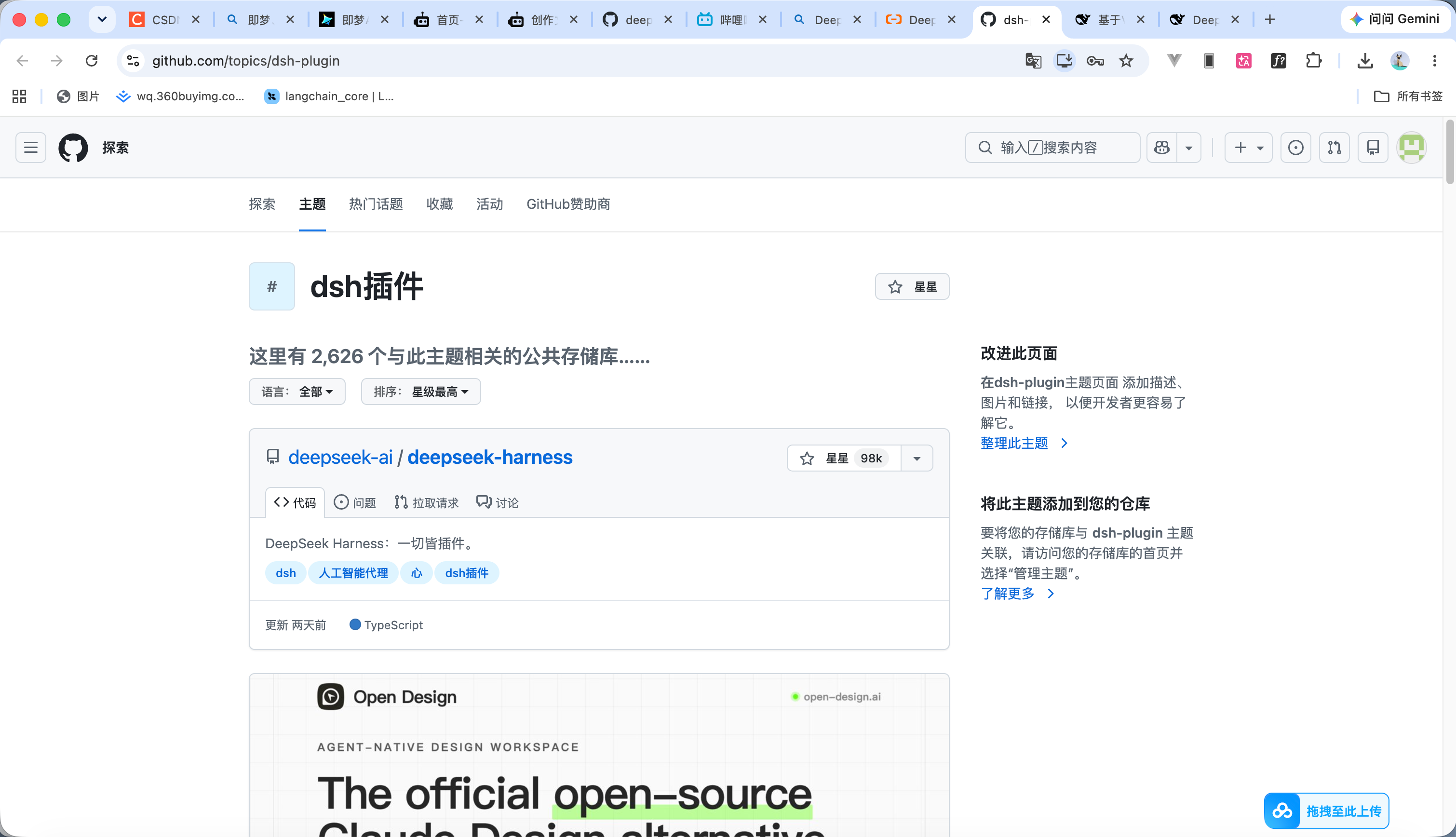Reload the page

click(92, 60)
